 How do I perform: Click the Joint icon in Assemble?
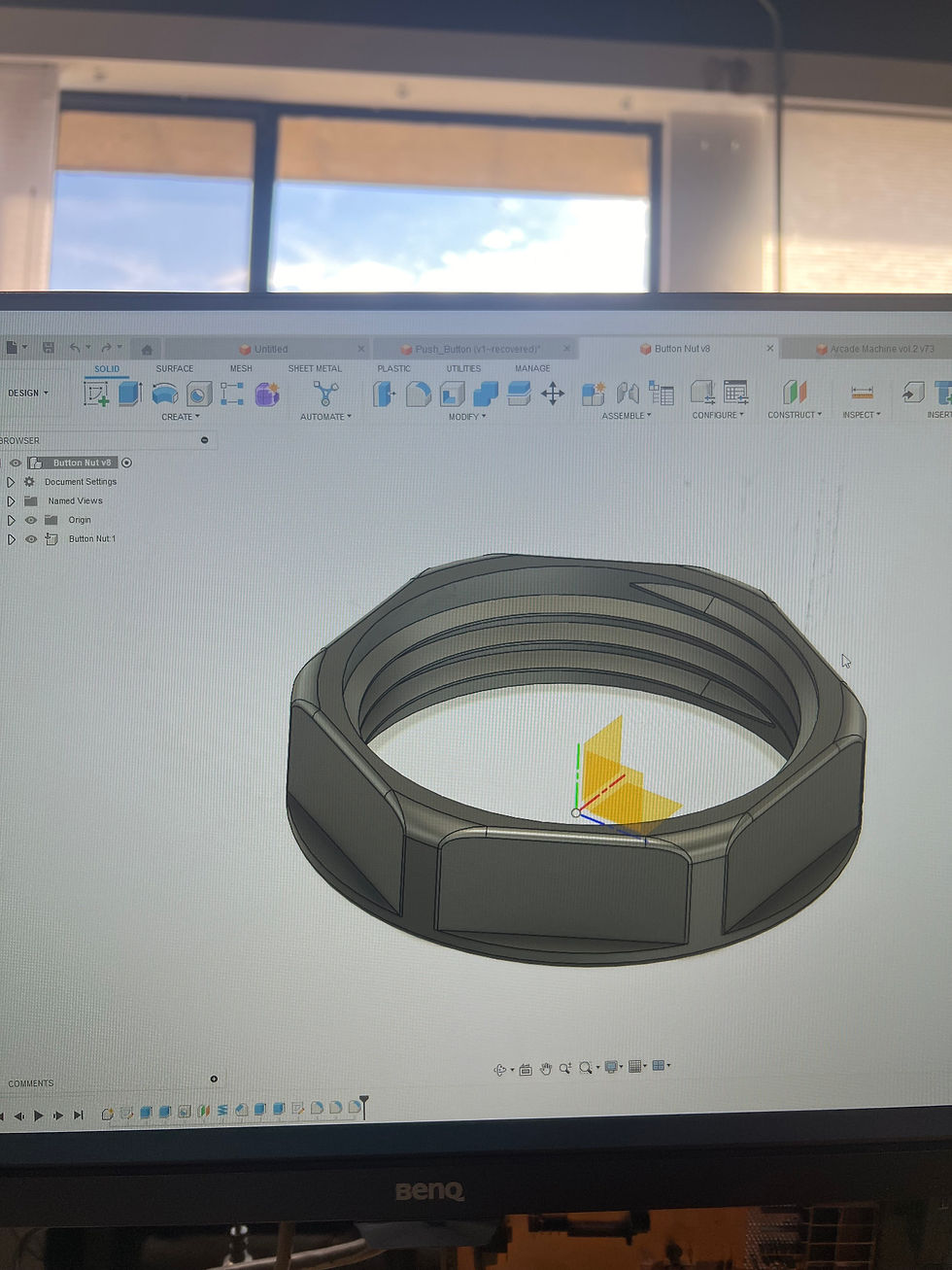click(x=629, y=393)
